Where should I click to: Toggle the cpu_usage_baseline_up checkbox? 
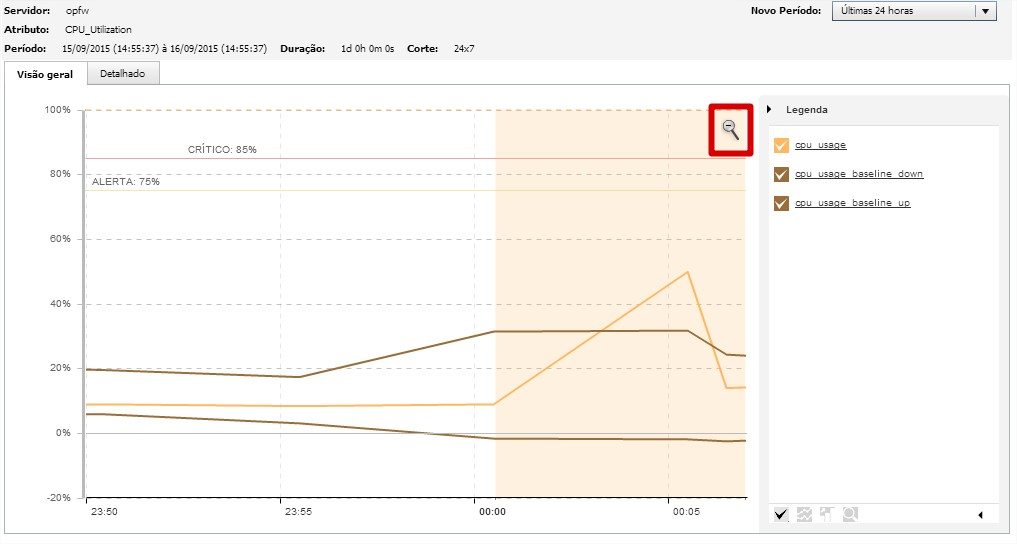coord(782,204)
